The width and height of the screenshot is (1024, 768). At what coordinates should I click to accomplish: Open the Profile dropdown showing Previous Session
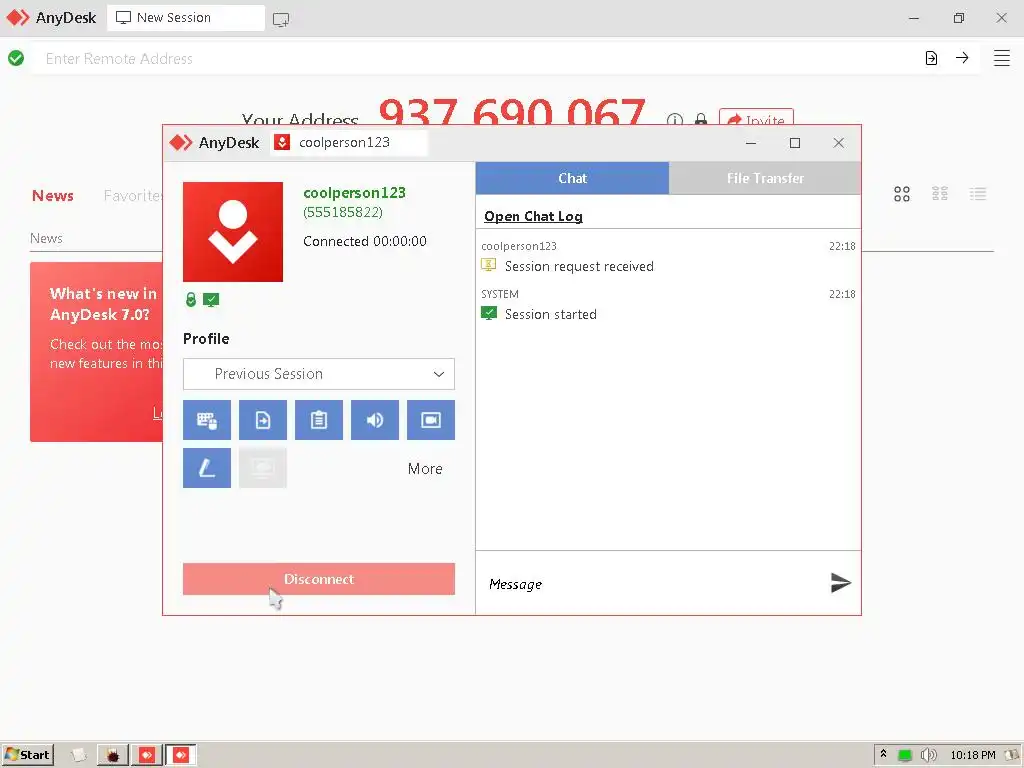click(319, 374)
